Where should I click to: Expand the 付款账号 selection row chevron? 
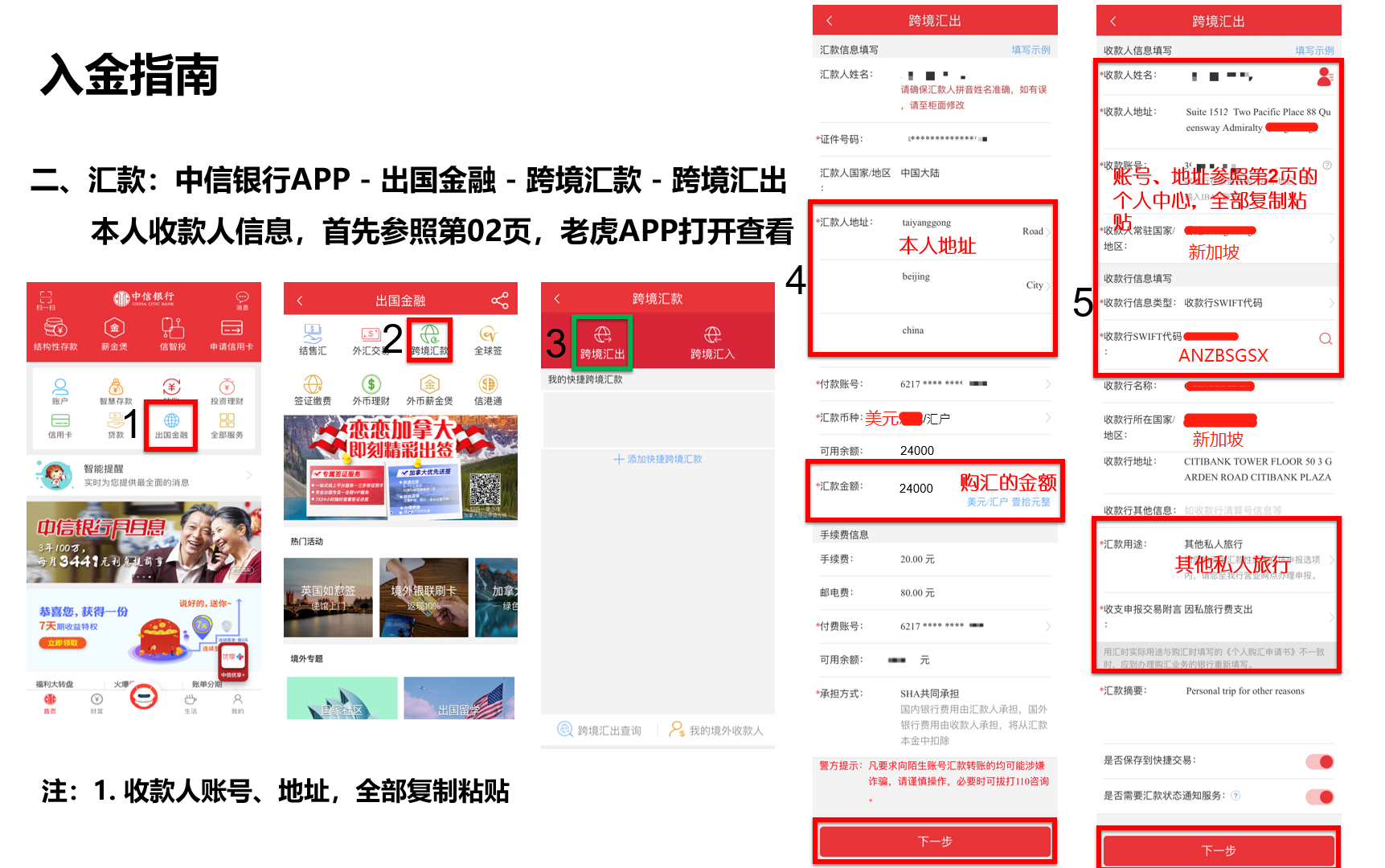coord(1047,384)
